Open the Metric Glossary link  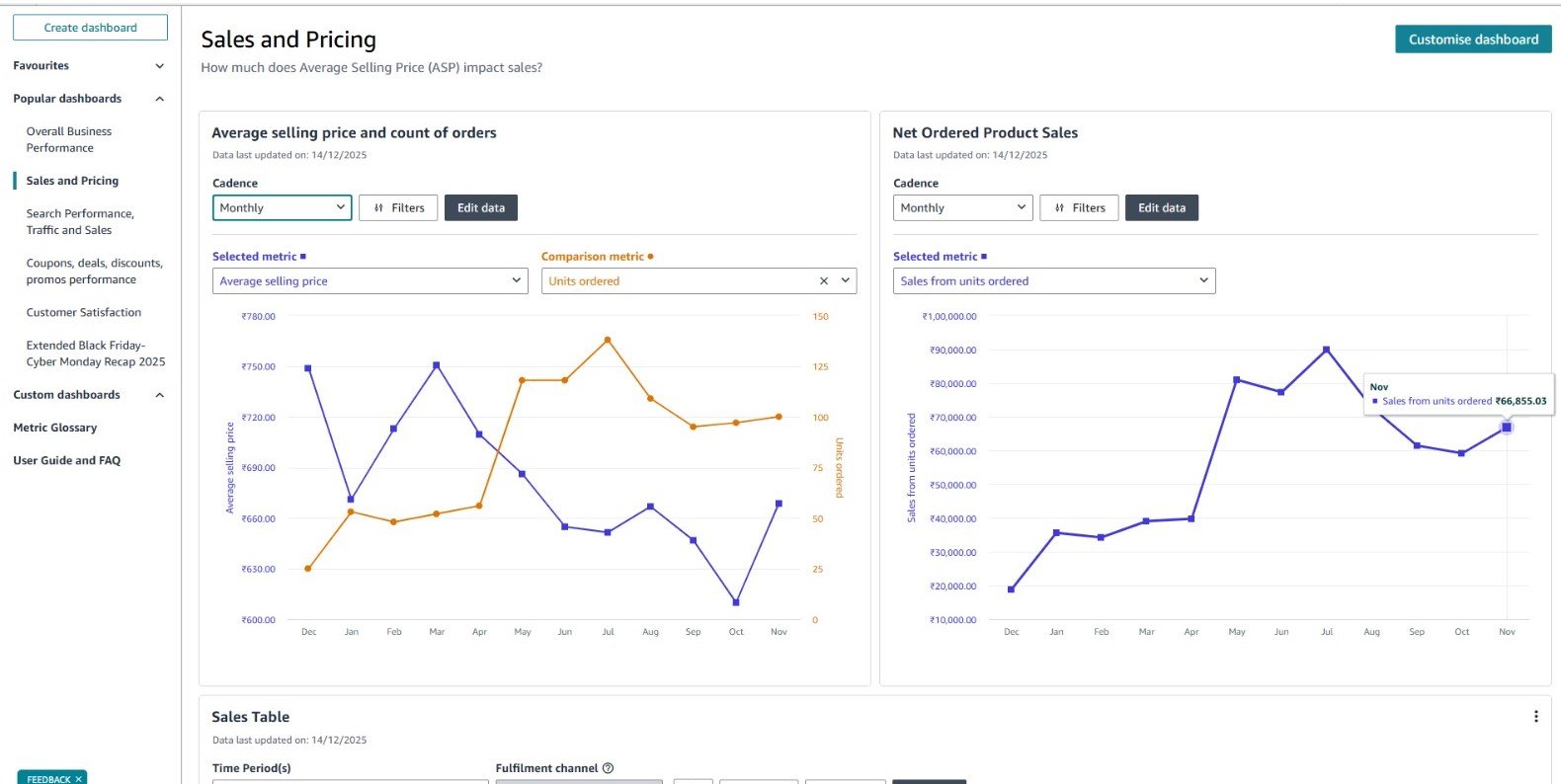[x=55, y=428]
